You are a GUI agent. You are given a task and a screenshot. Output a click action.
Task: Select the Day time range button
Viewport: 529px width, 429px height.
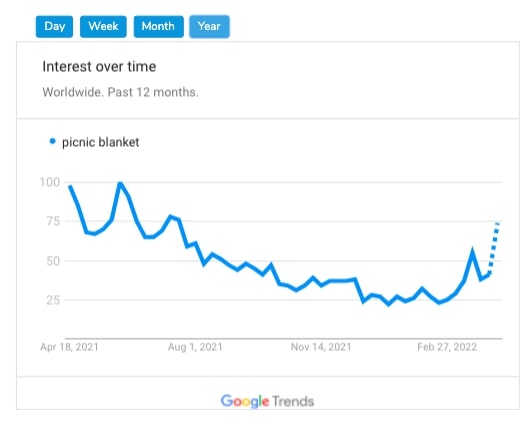[x=54, y=26]
